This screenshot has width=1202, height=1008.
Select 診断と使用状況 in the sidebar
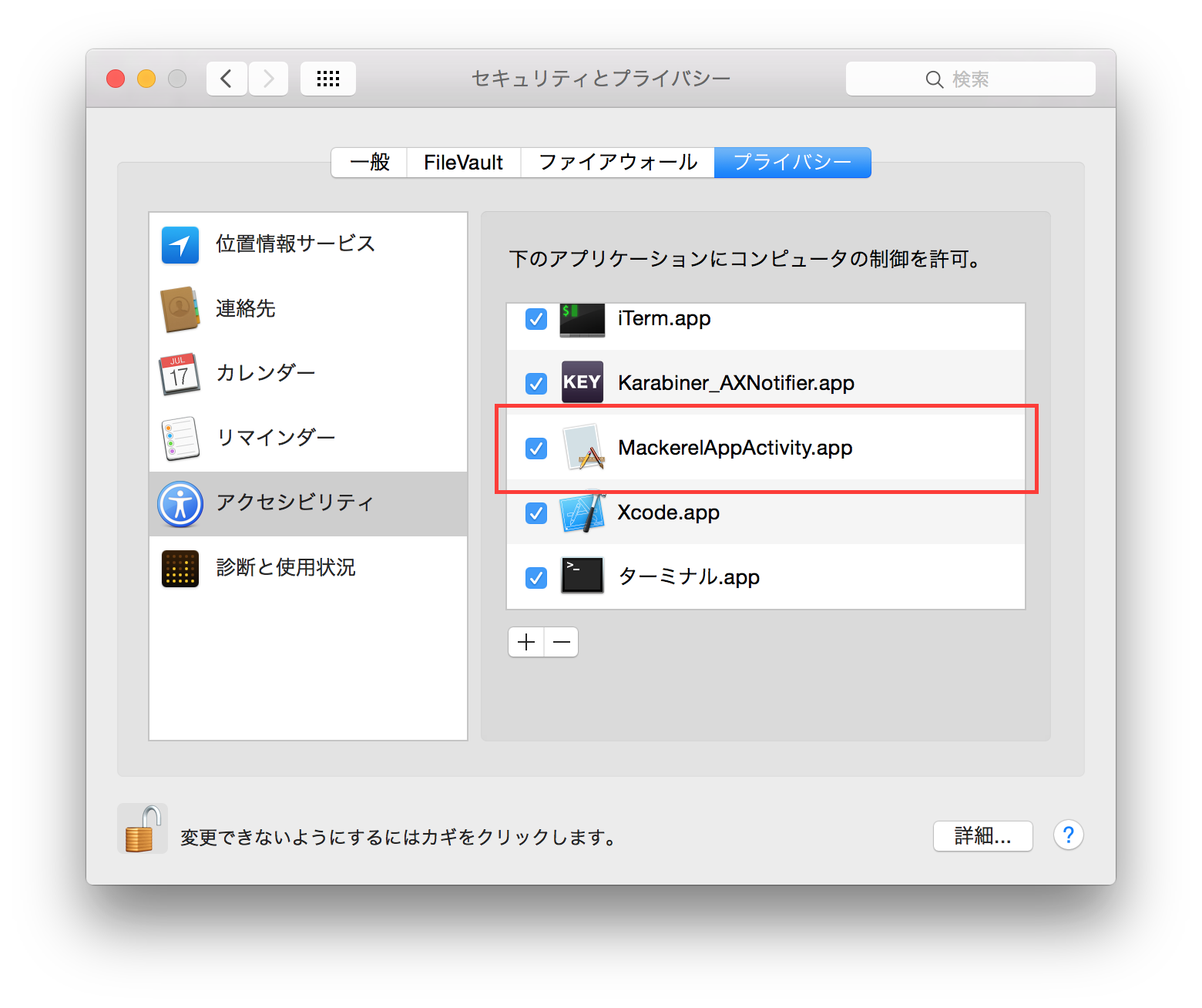click(x=308, y=569)
